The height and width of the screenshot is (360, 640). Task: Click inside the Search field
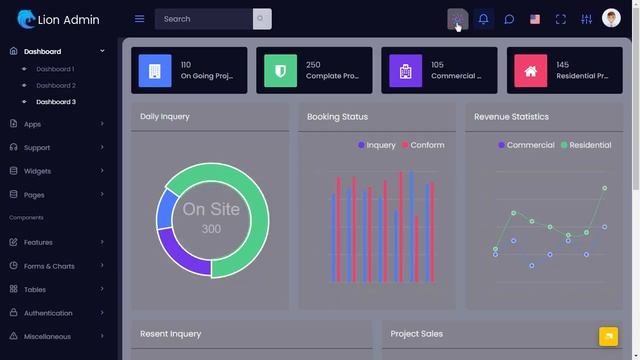click(204, 19)
